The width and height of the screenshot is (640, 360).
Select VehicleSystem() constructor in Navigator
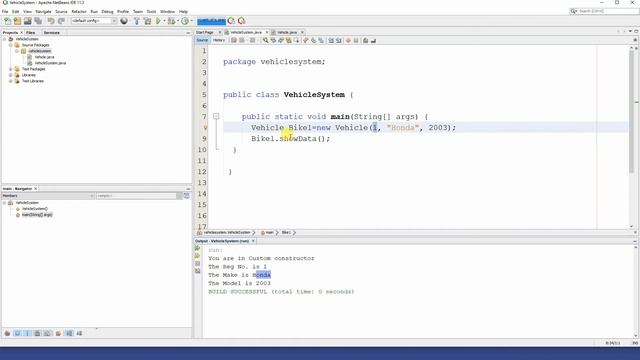point(35,209)
